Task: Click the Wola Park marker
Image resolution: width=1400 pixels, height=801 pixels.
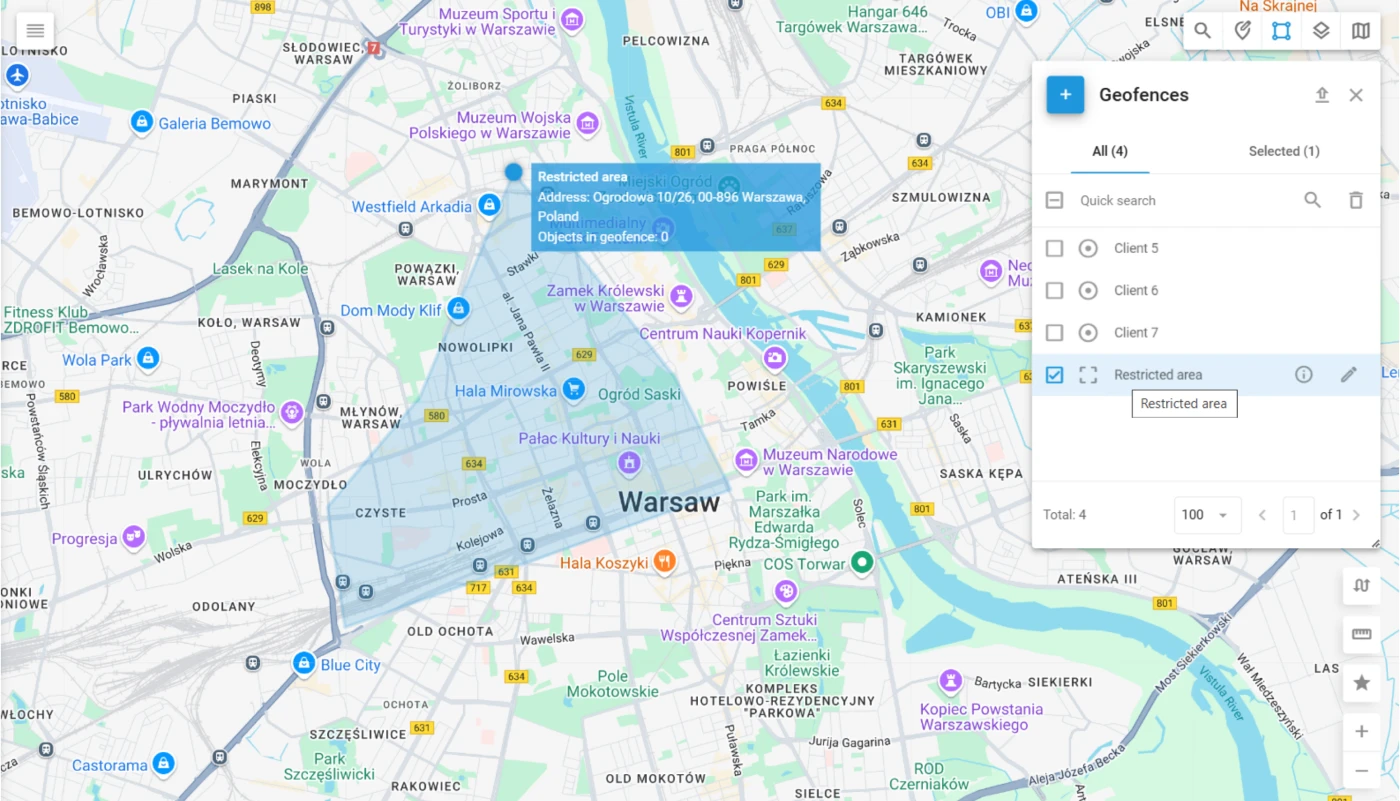Action: 148,358
